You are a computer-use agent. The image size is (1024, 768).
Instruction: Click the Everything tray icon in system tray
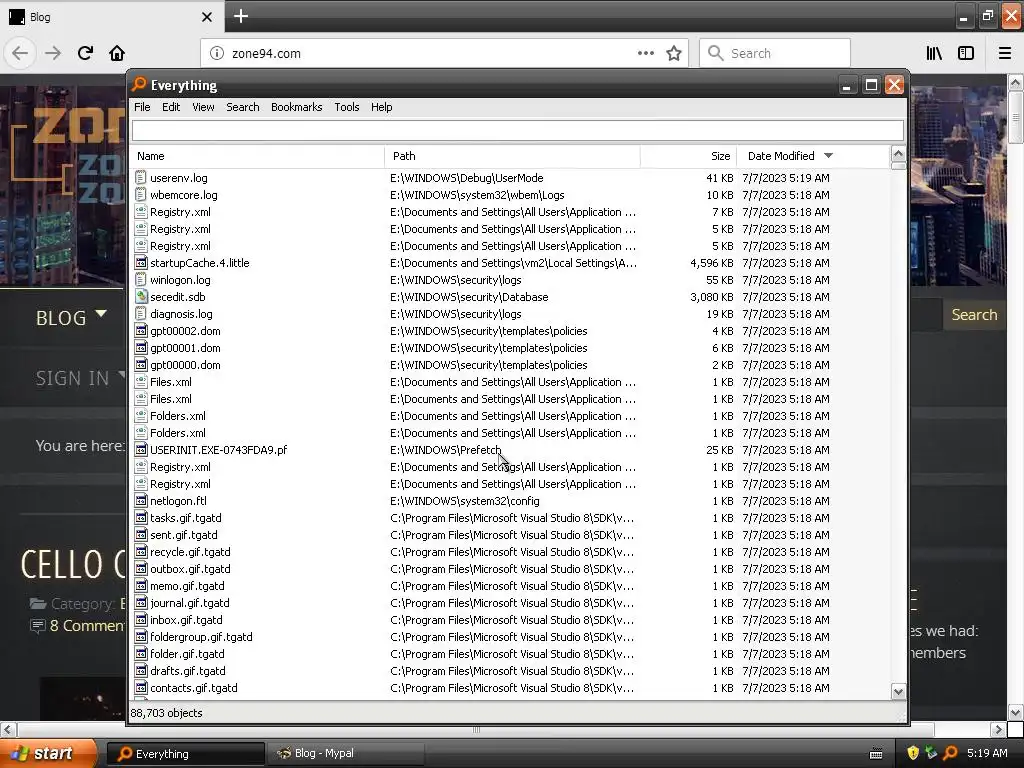click(x=950, y=753)
